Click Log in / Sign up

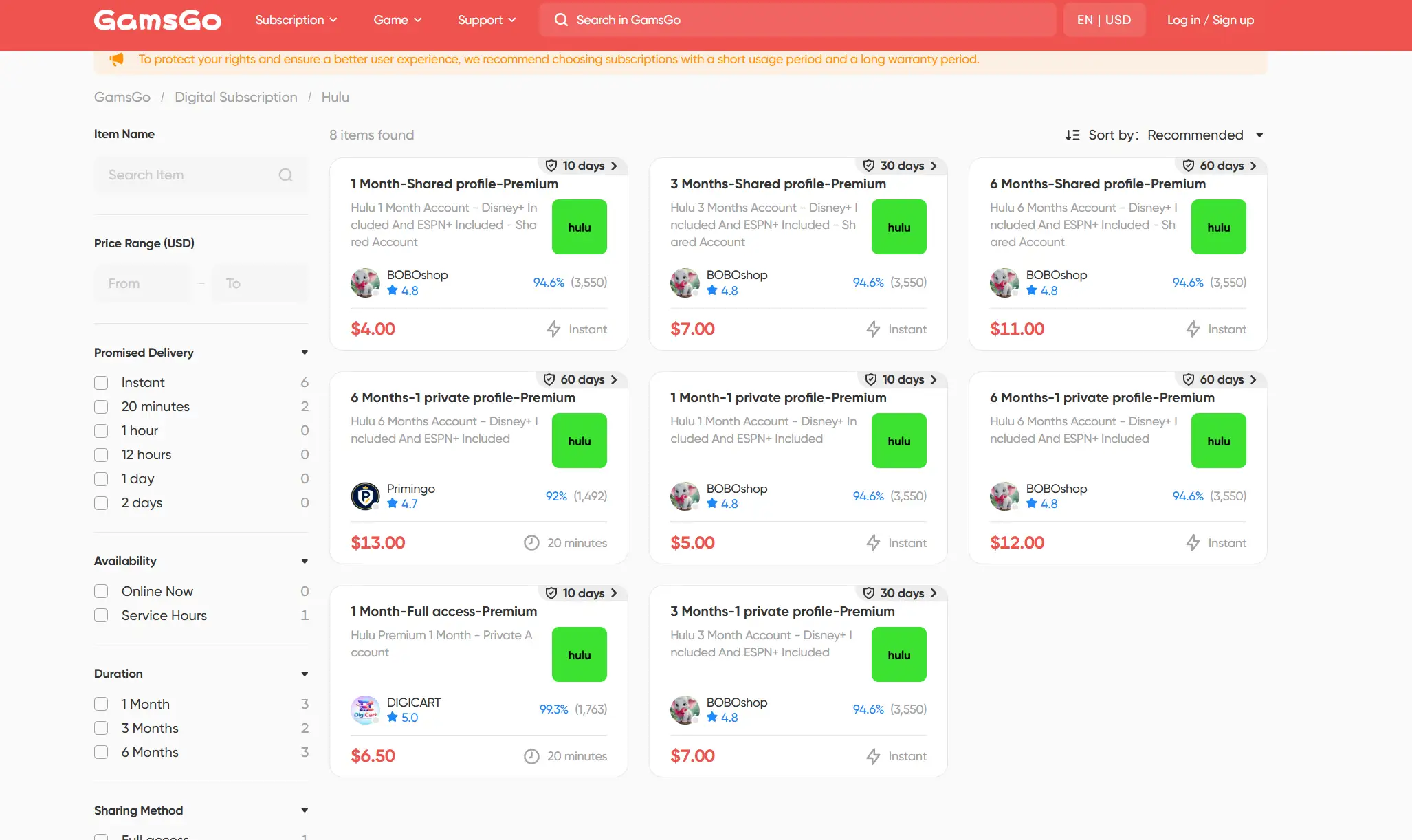(x=1211, y=20)
